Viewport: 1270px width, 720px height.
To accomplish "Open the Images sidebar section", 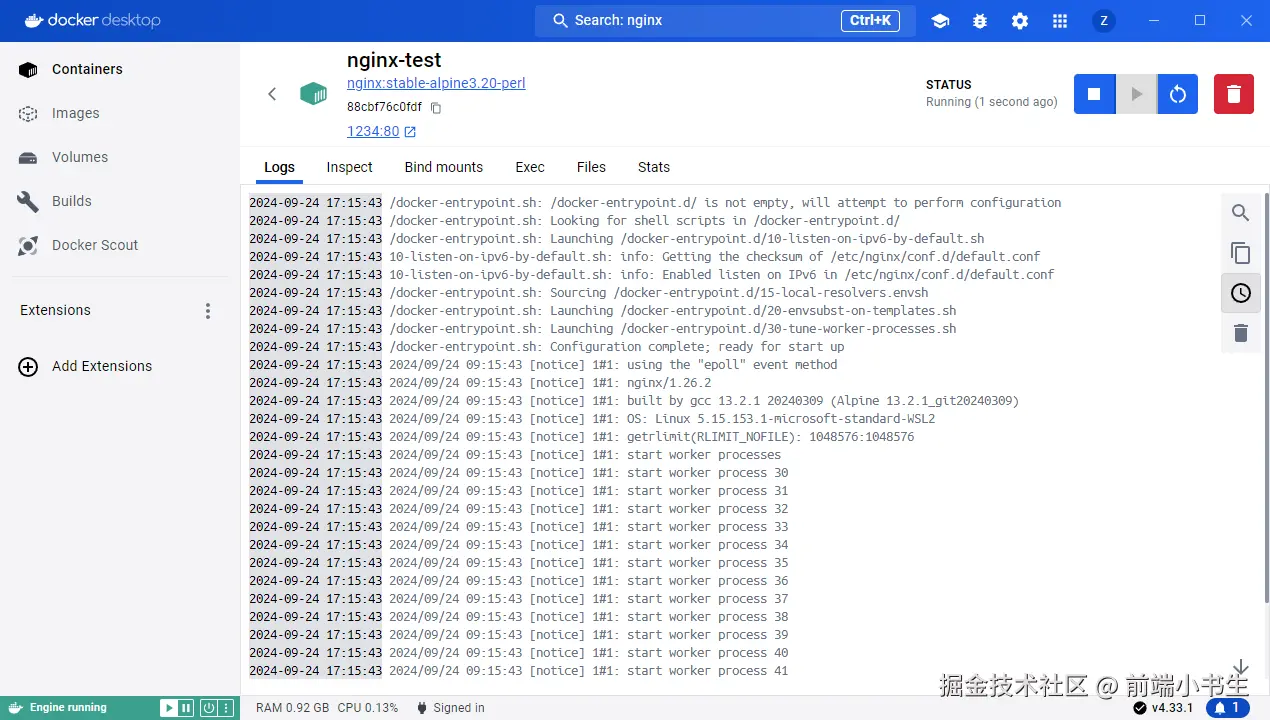I will [x=120, y=113].
